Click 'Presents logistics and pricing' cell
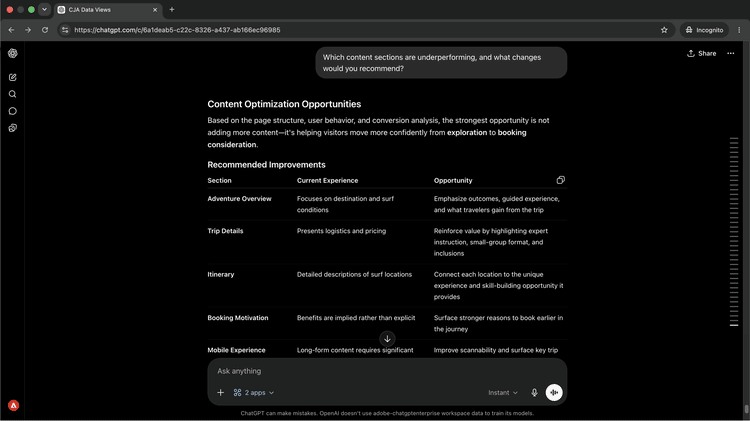 342,231
